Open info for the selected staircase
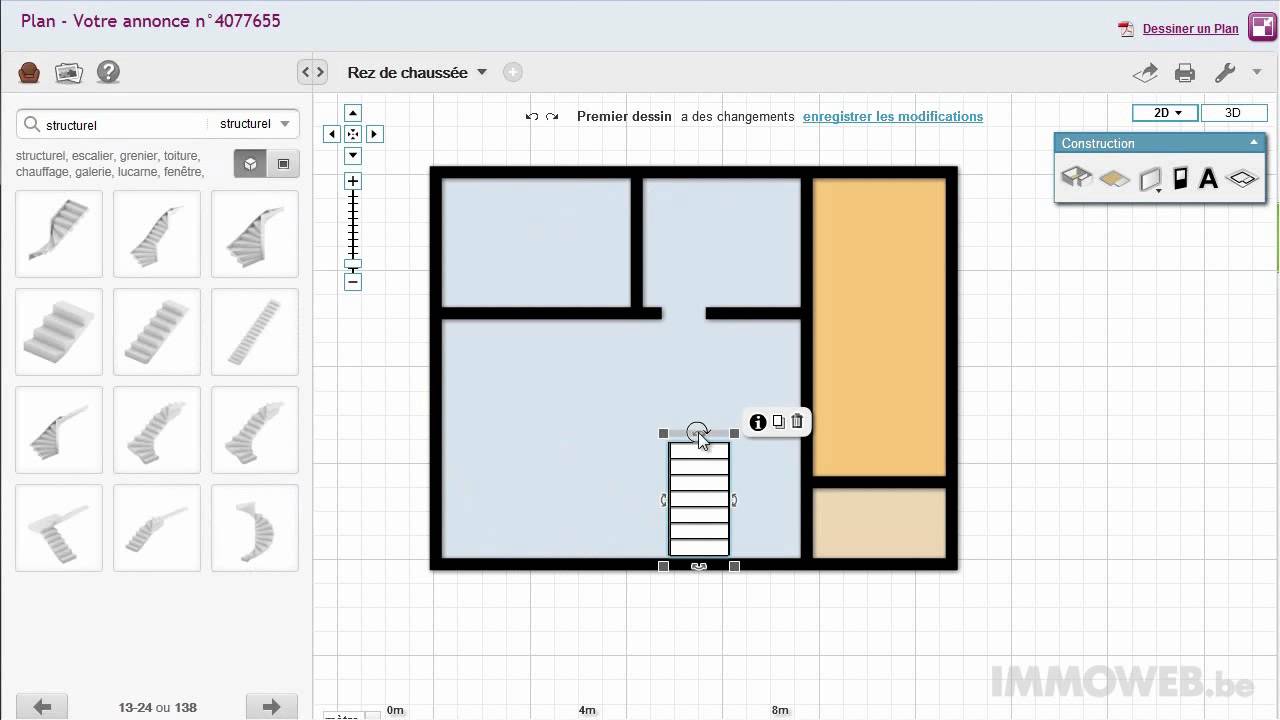The image size is (1280, 720). point(757,422)
